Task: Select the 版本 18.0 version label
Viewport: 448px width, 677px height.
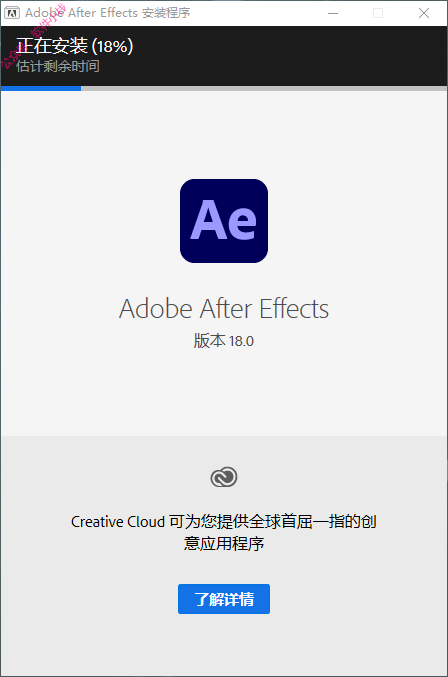Action: pyautogui.click(x=224, y=341)
